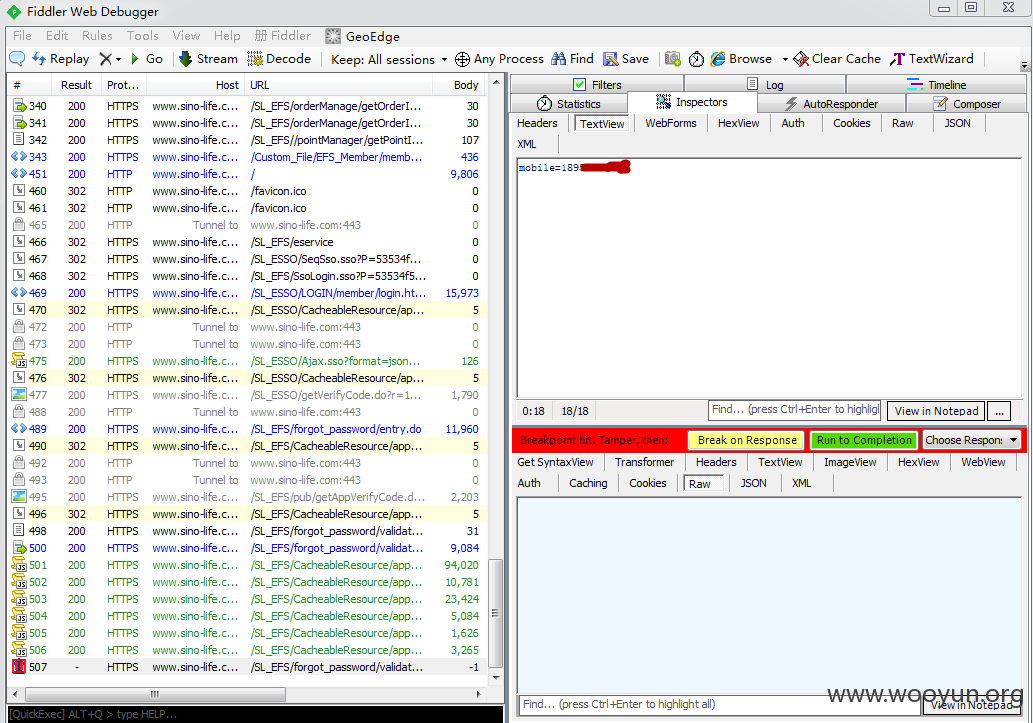
Task: Select response ImageView tab
Action: [850, 462]
